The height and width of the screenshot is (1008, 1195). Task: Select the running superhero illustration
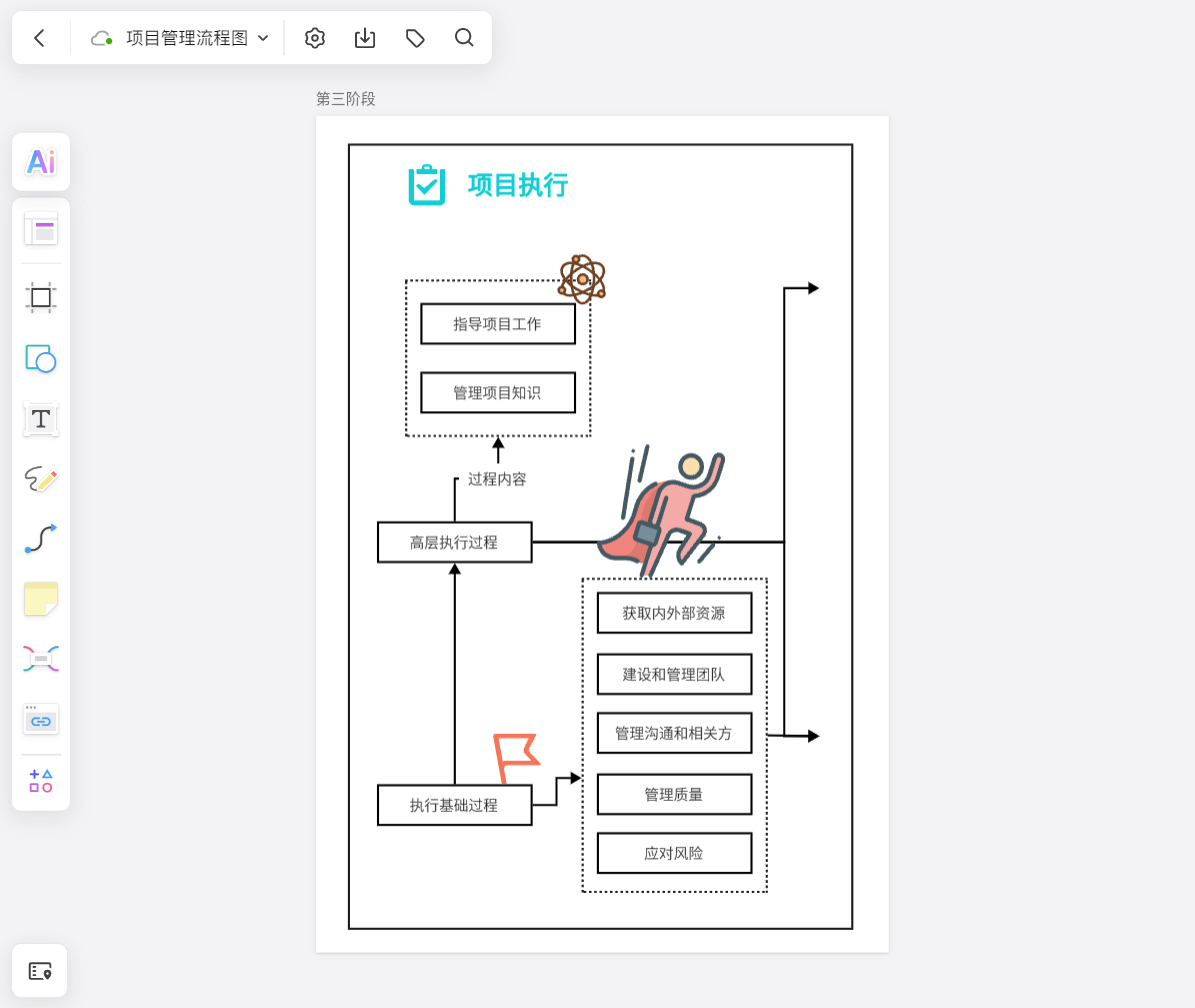click(662, 512)
